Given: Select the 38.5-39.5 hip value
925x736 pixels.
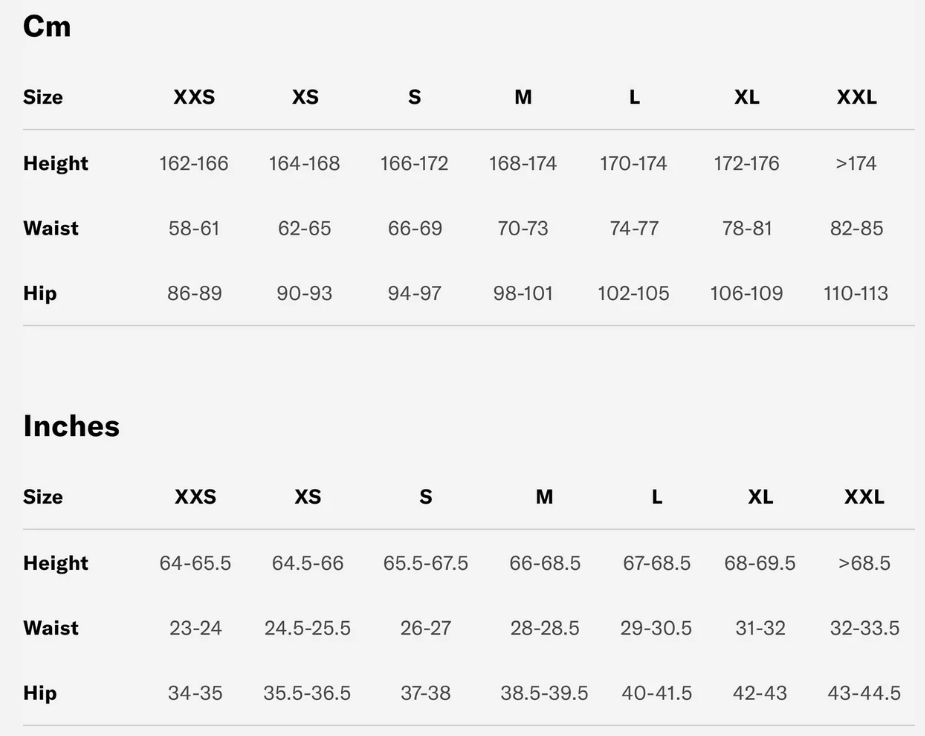Looking at the screenshot, I should pos(544,694).
